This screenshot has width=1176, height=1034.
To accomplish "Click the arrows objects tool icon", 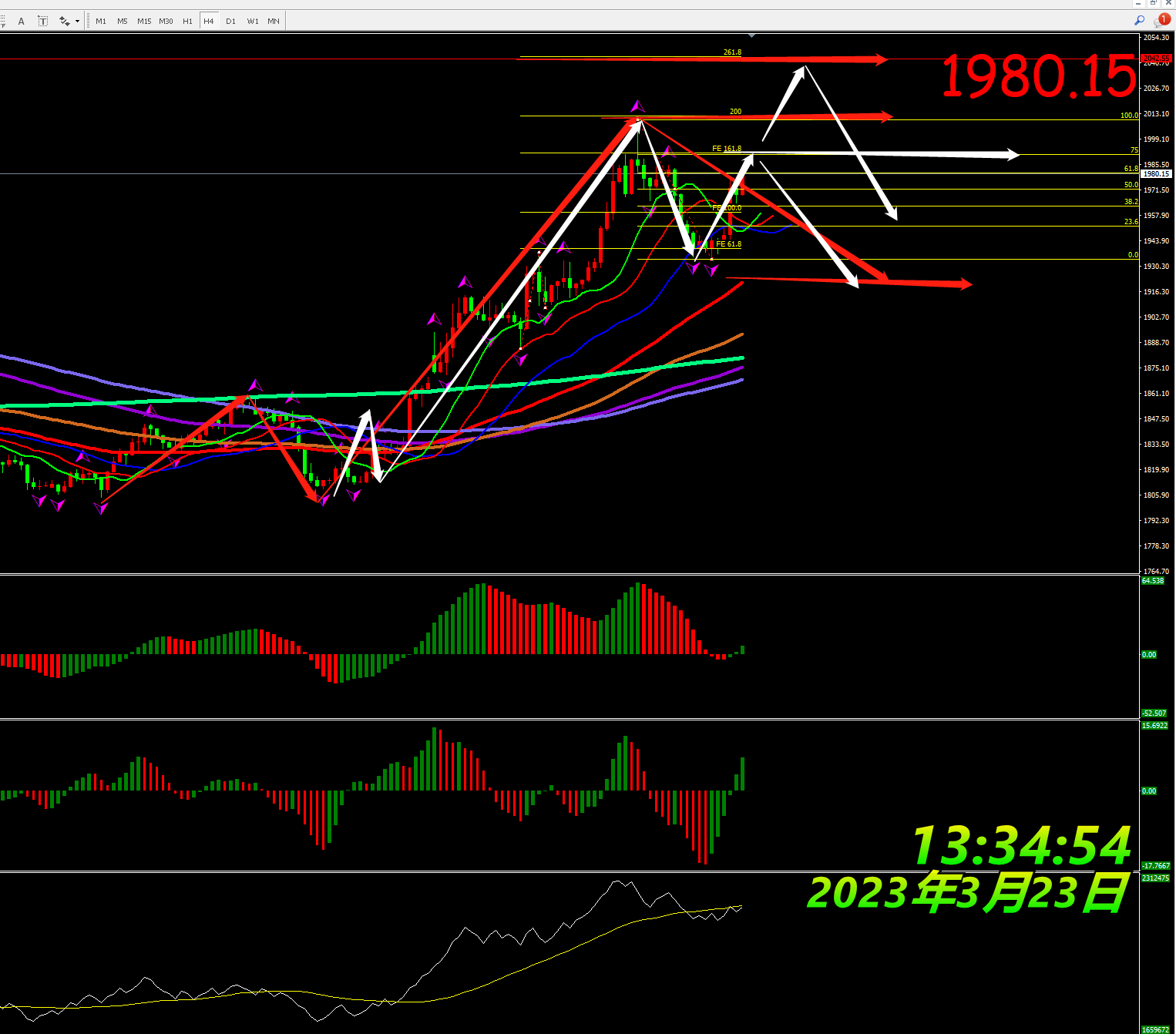I will [x=65, y=21].
